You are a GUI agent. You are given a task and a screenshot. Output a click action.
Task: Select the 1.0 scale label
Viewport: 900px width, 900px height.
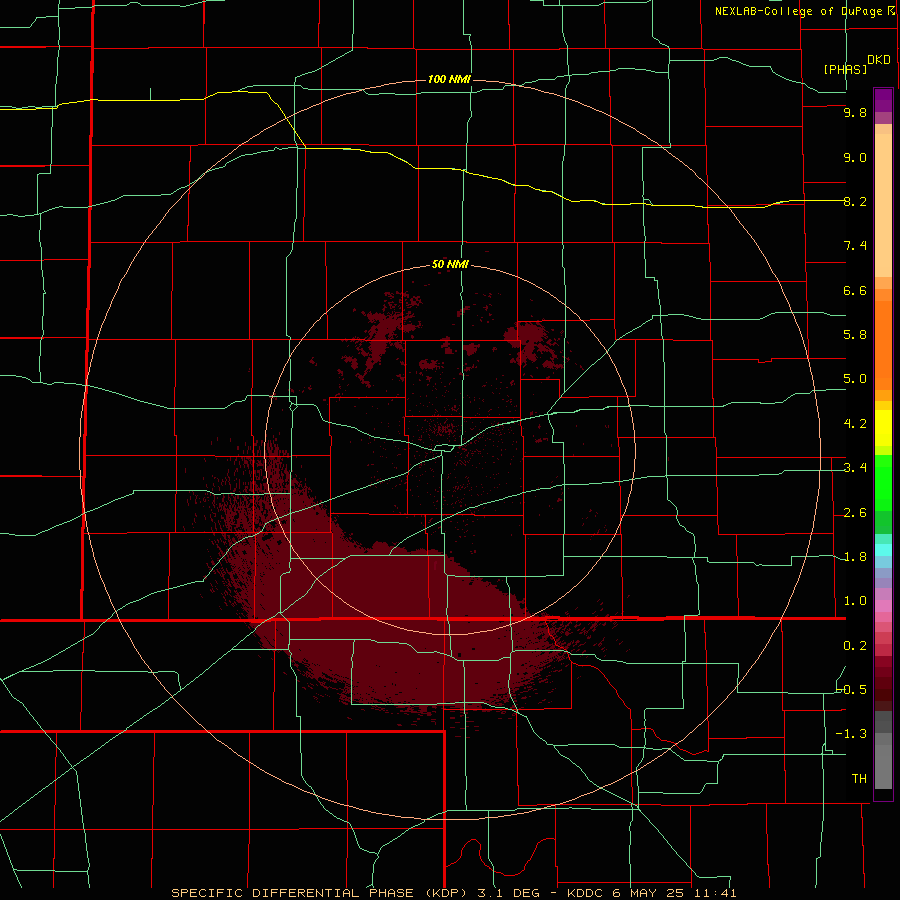click(855, 601)
